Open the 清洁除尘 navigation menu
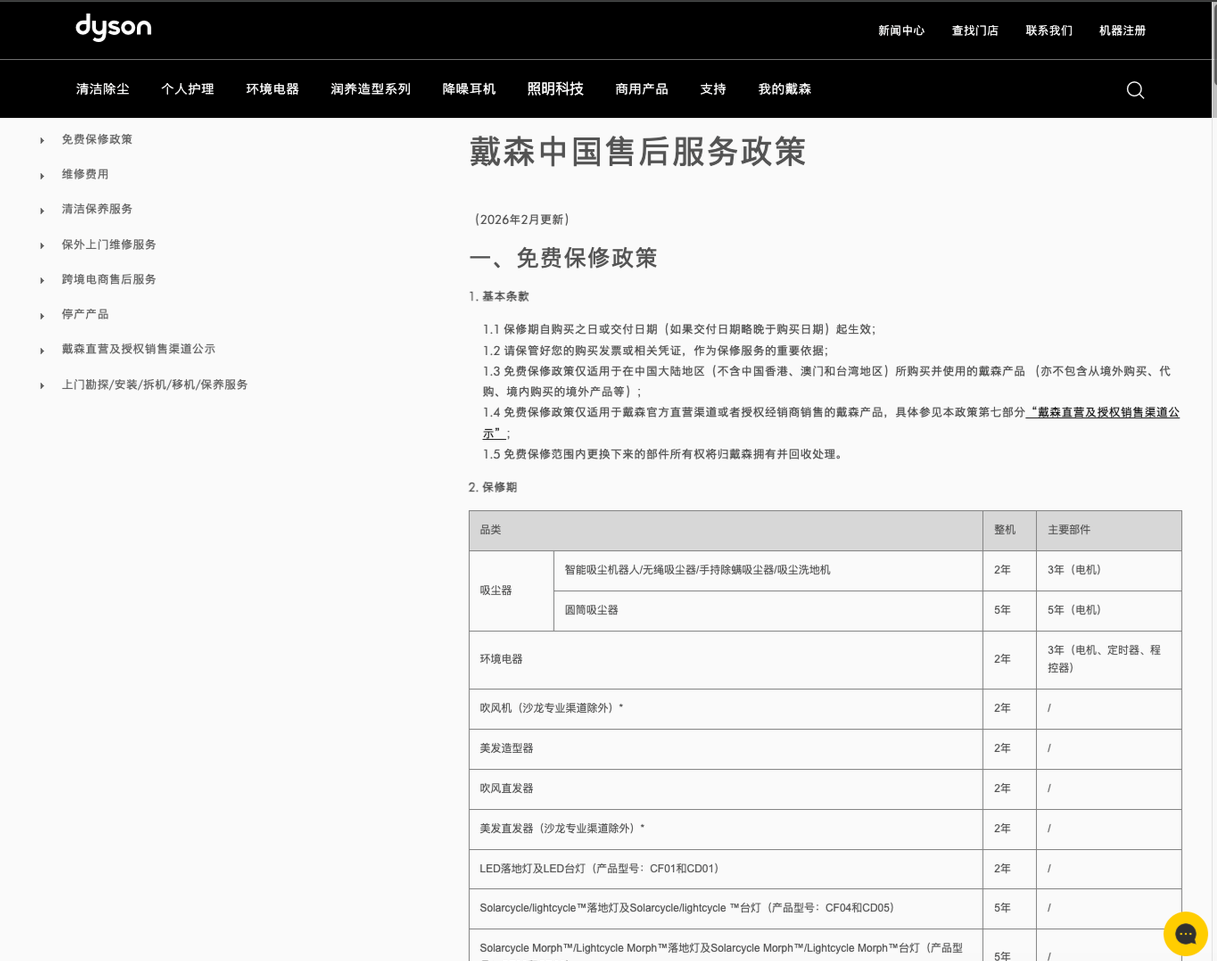This screenshot has height=961, width=1217. coord(102,89)
